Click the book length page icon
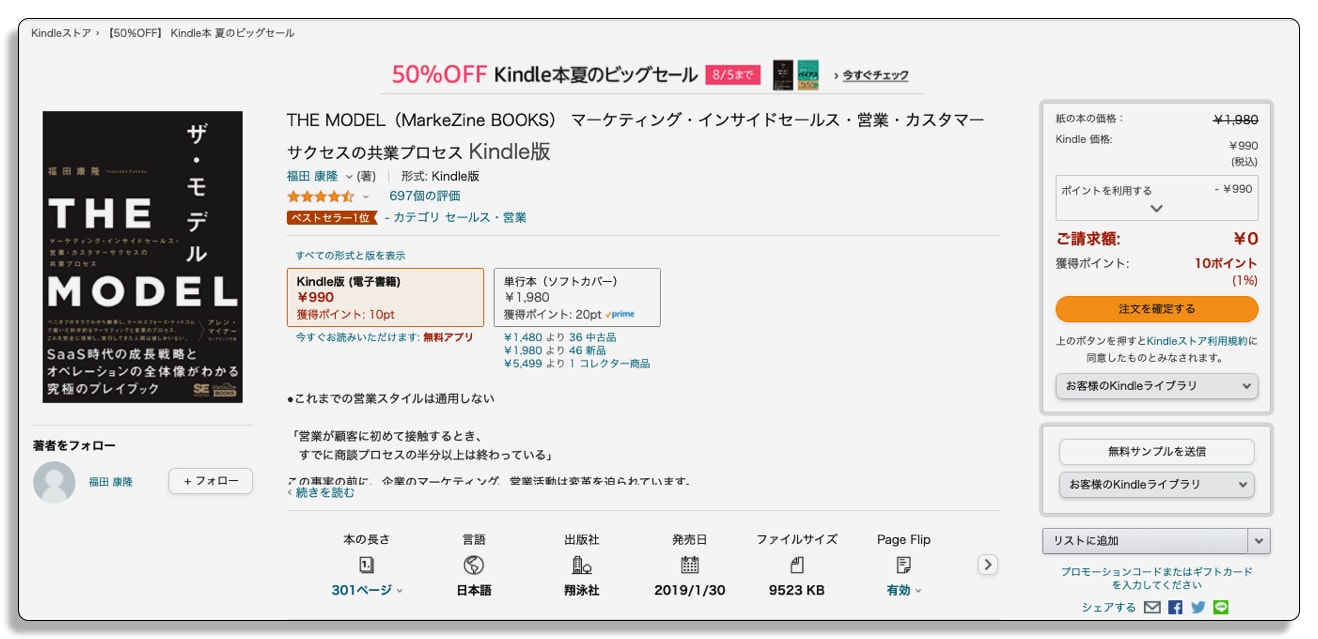Image resolution: width=1318 pixels, height=639 pixels. coord(366,565)
